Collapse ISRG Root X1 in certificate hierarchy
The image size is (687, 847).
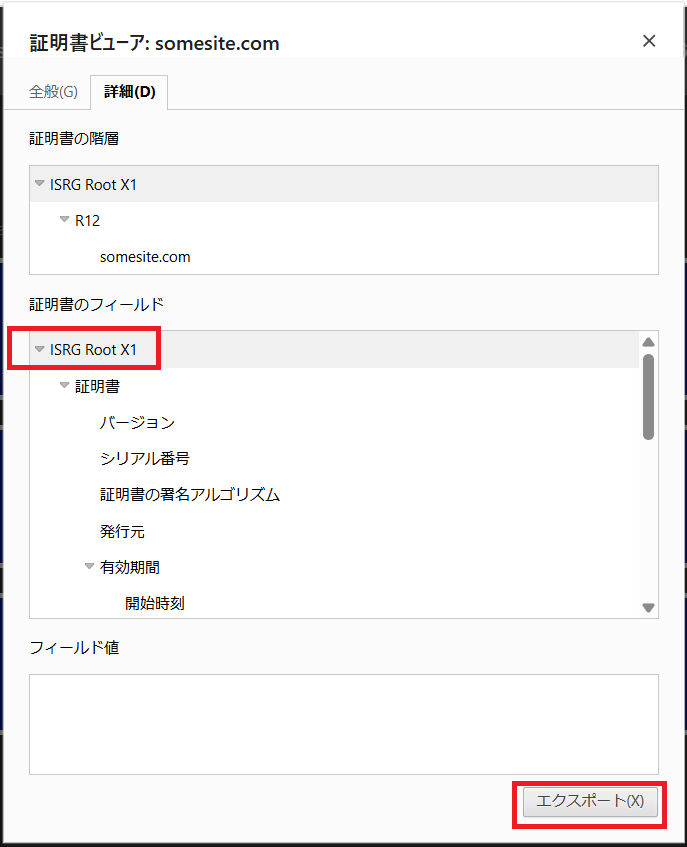[40, 184]
